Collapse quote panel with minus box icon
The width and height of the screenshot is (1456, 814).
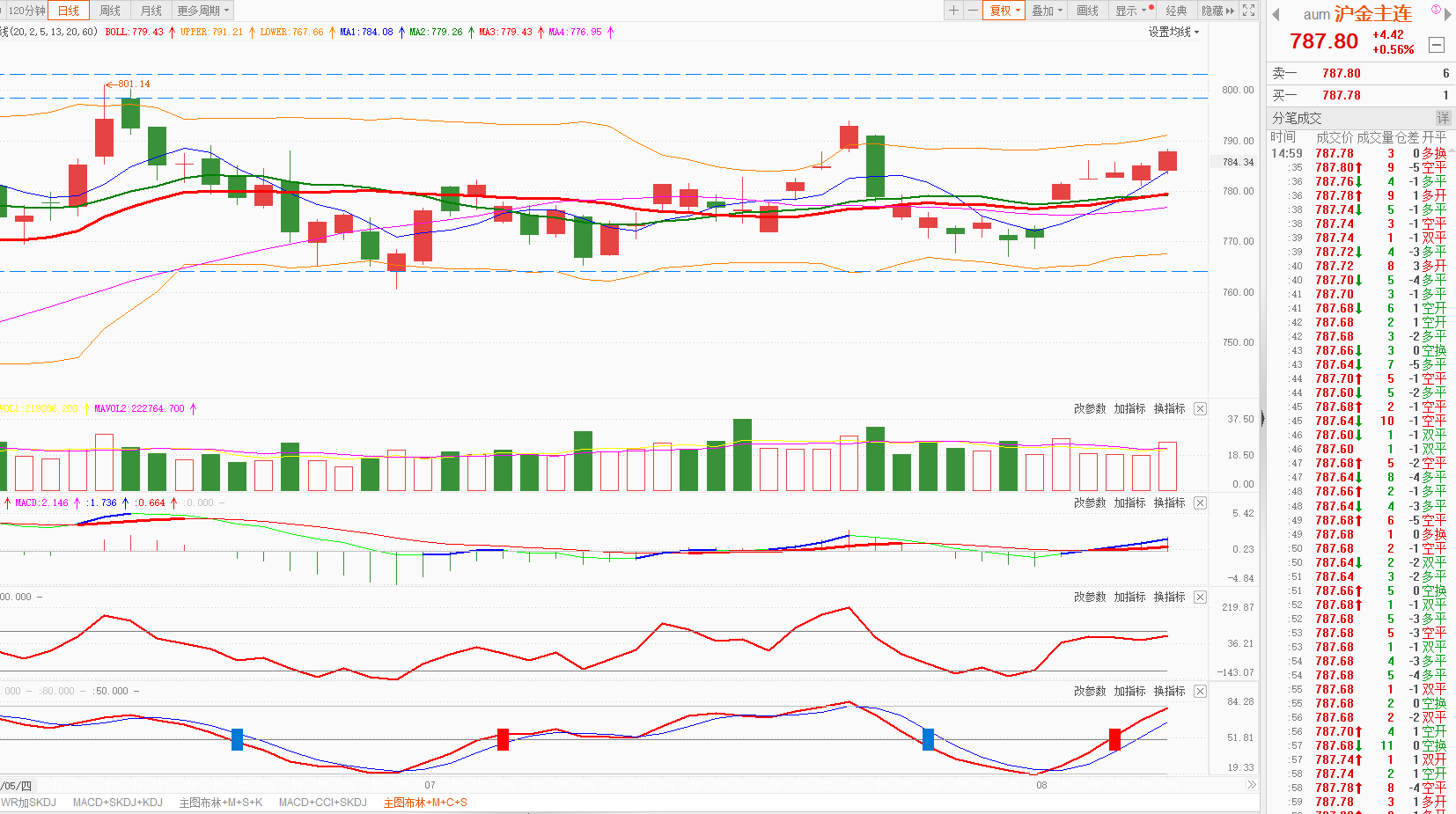[x=1437, y=44]
